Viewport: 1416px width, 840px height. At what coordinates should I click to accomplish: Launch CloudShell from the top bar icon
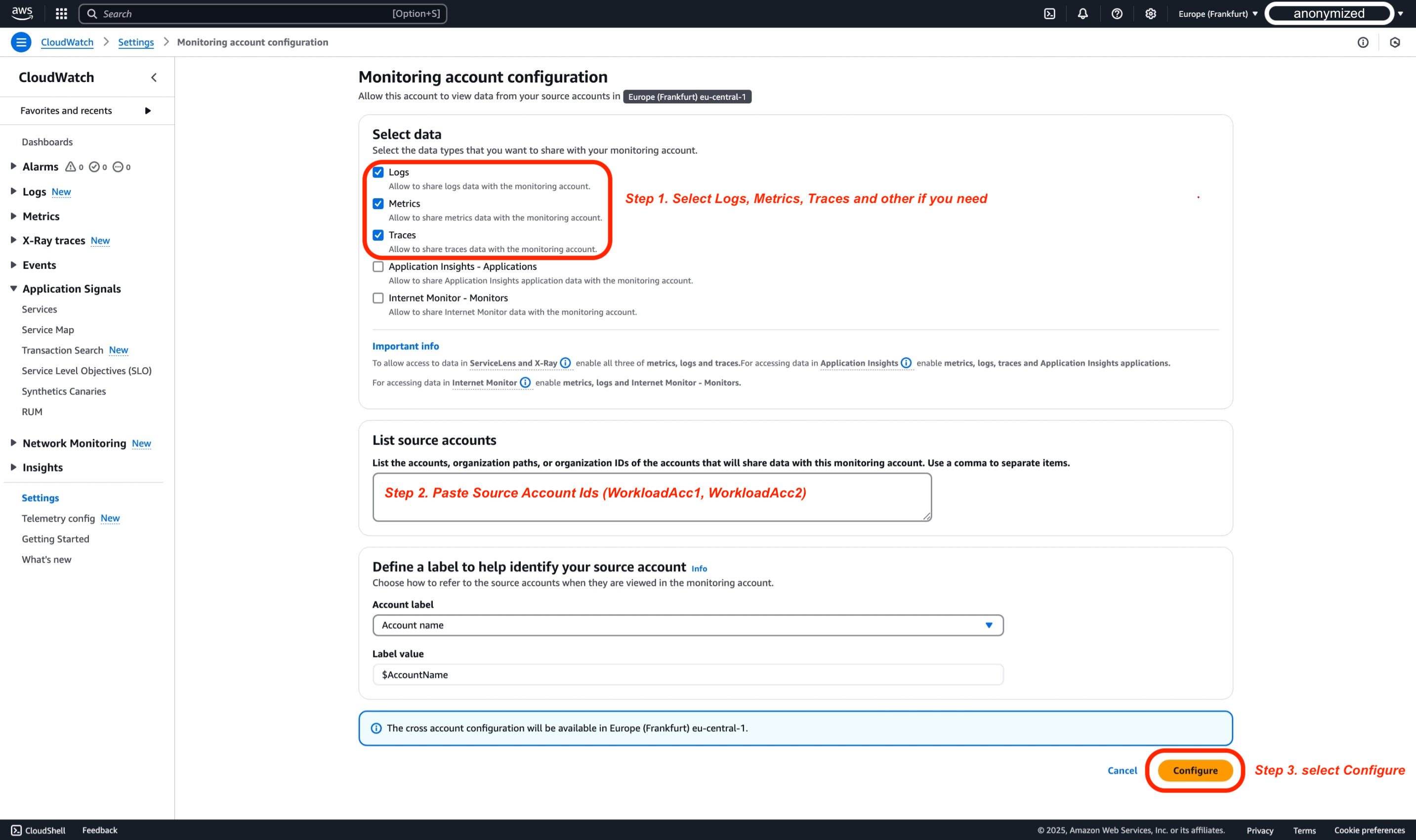[x=1050, y=13]
